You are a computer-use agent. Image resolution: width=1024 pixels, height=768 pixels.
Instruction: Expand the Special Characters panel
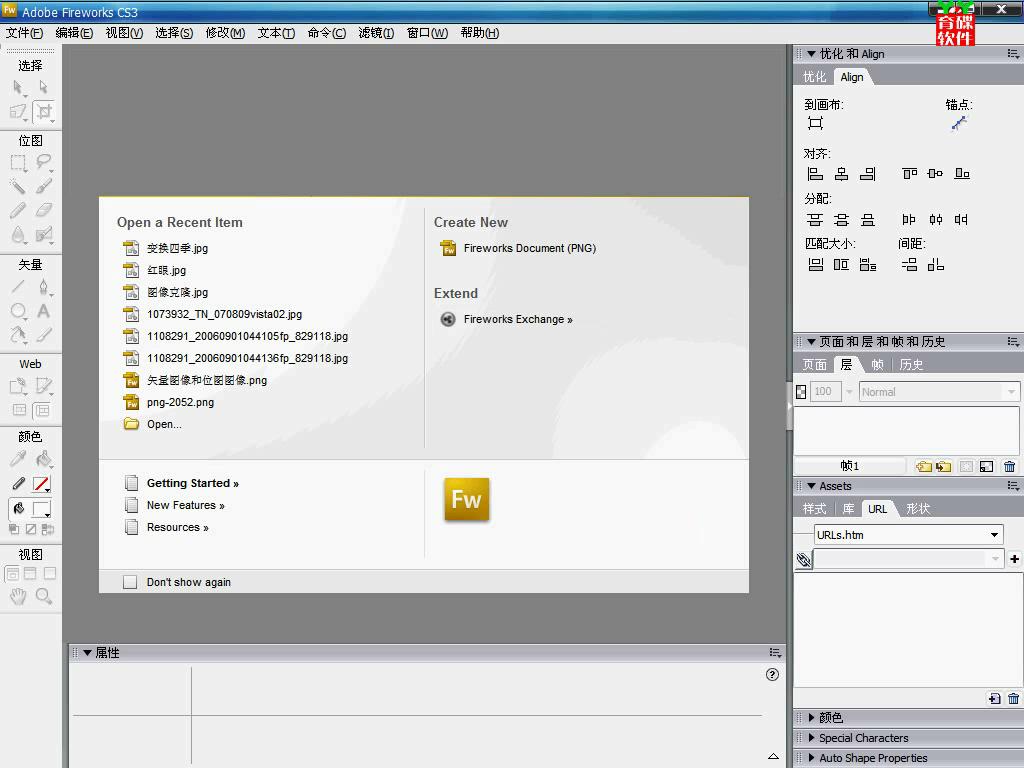point(811,738)
